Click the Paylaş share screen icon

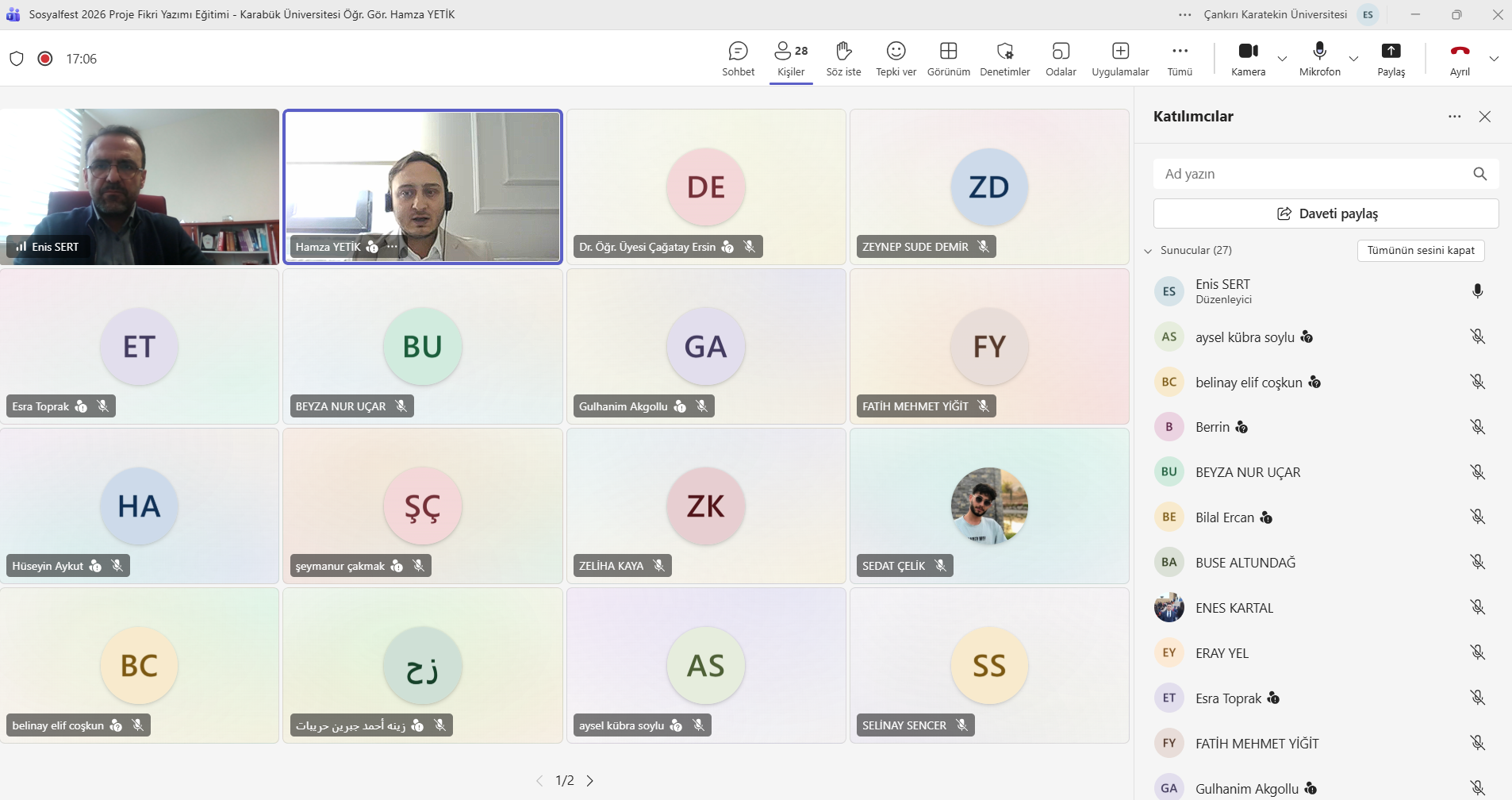[x=1391, y=52]
